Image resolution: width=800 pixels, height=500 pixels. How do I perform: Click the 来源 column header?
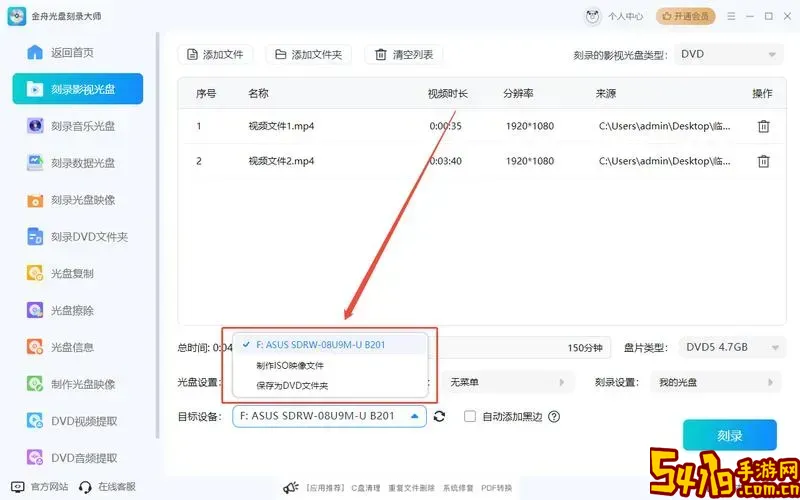point(606,93)
